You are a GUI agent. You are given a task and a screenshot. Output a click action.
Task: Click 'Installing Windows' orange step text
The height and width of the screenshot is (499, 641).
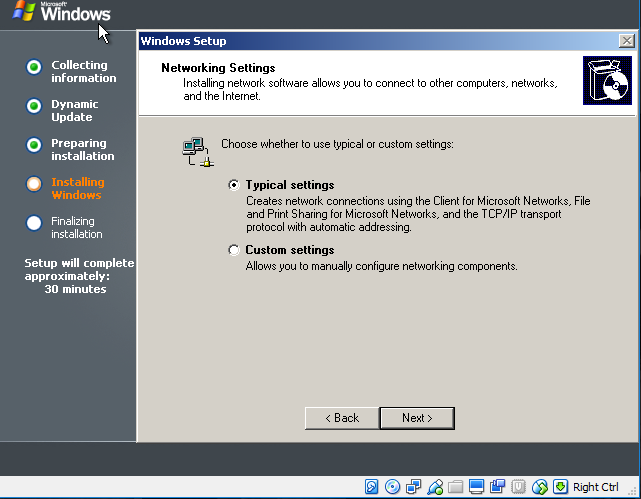[78, 188]
